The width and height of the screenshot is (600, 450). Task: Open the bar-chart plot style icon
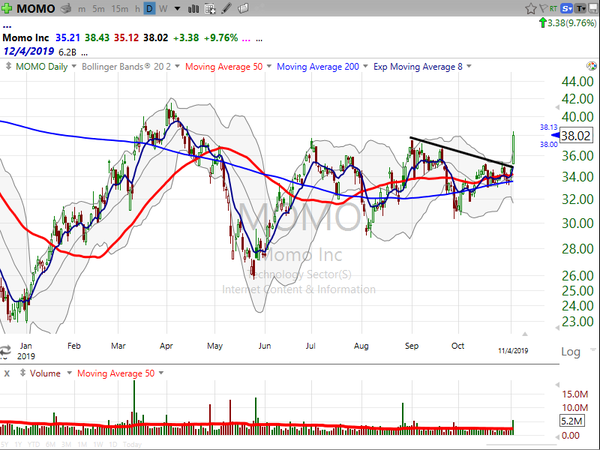(x=193, y=8)
